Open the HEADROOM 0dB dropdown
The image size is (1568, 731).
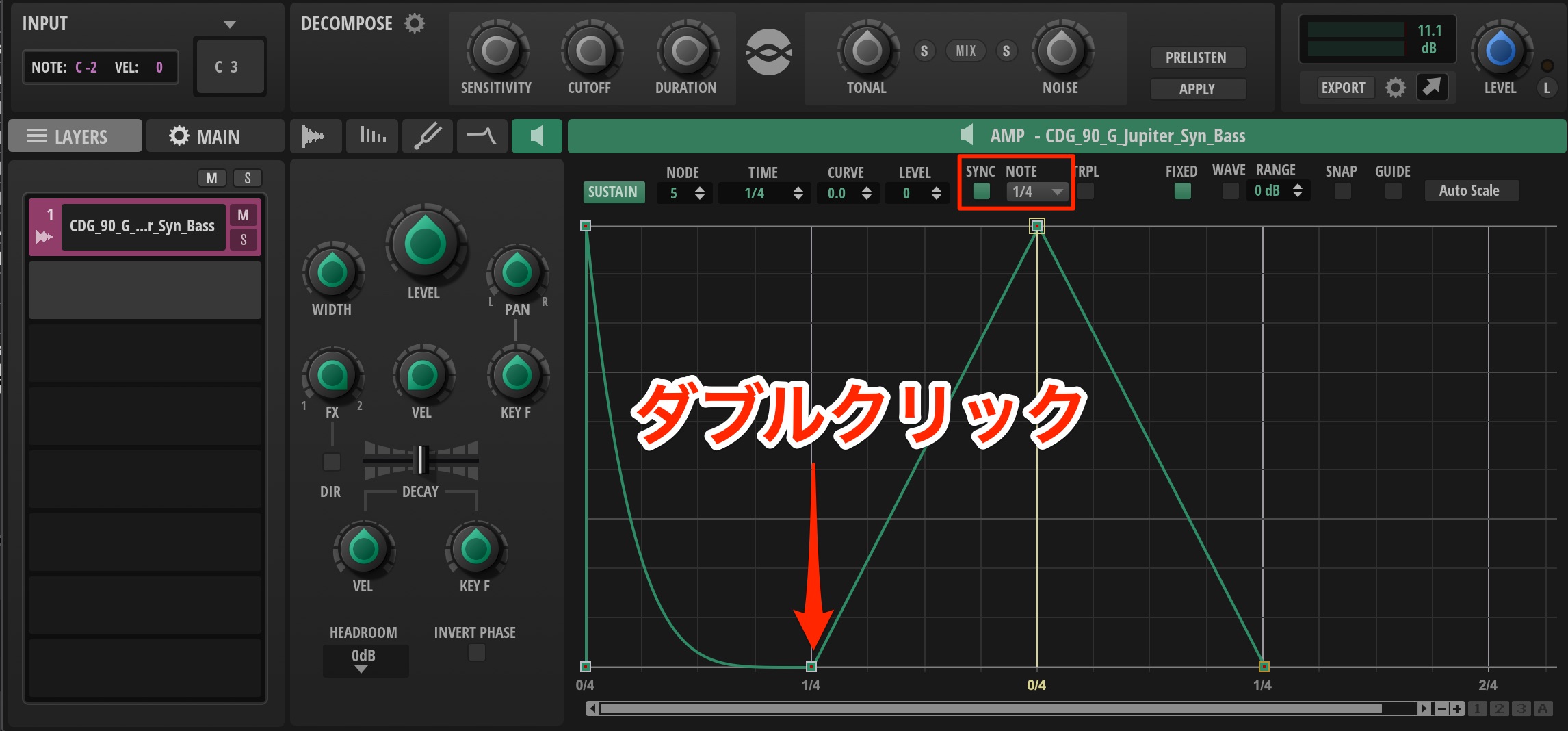(365, 661)
